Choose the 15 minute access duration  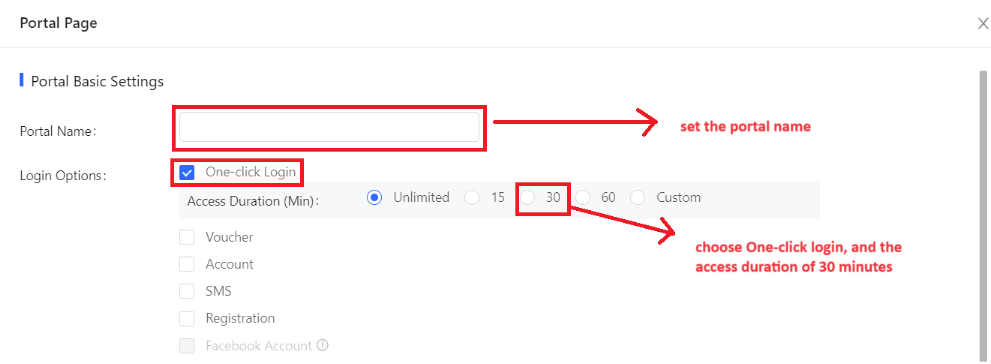click(x=471, y=198)
